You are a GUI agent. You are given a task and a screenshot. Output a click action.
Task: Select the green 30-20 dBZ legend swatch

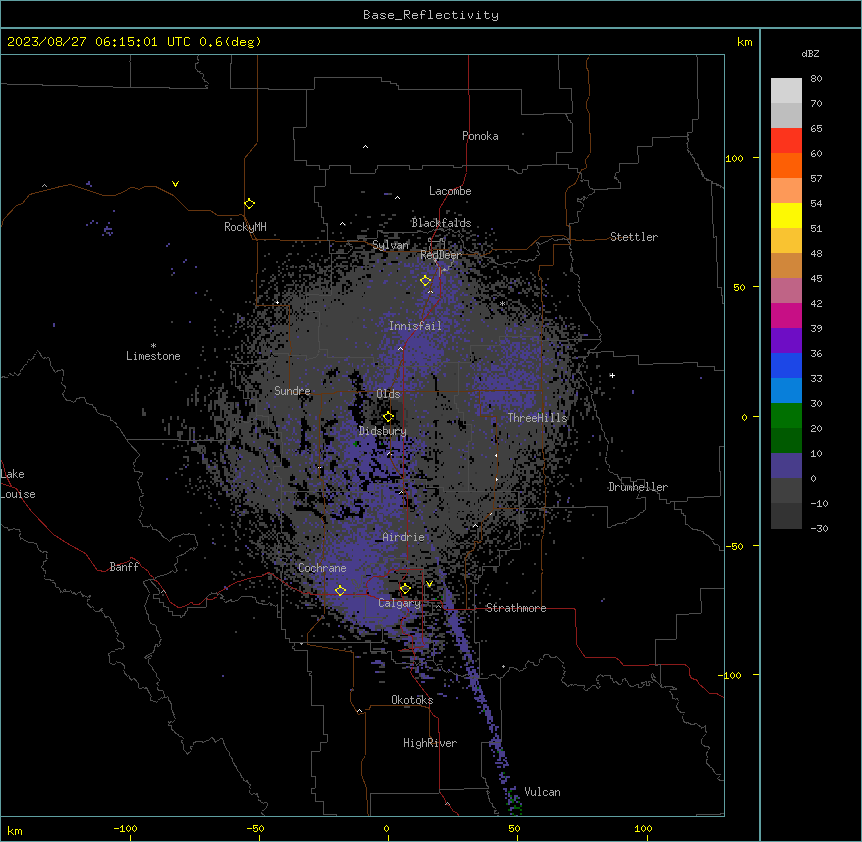tap(786, 416)
